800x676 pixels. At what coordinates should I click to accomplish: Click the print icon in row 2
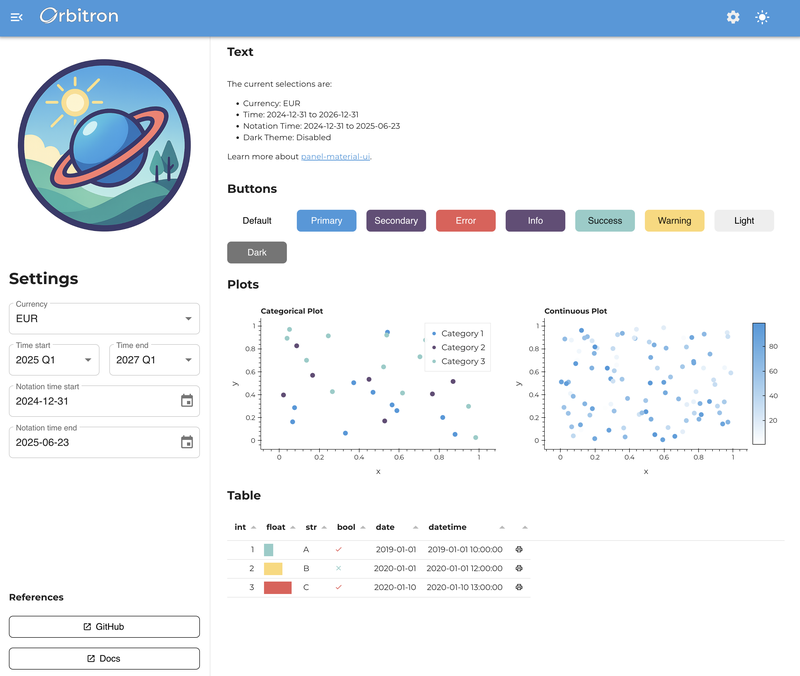[x=519, y=568]
